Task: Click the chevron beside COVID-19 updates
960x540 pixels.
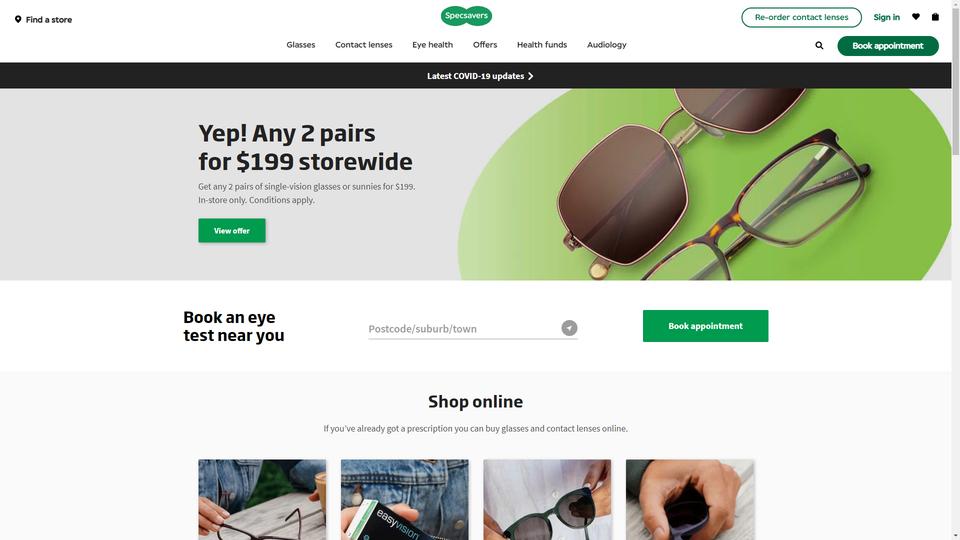Action: tap(530, 76)
